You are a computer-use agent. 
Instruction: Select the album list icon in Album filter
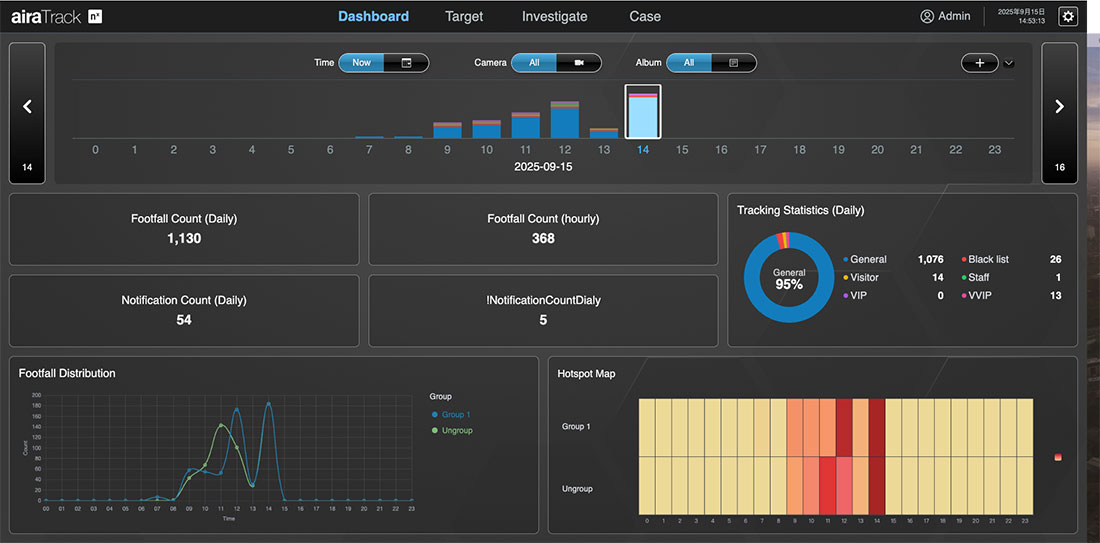click(x=733, y=63)
